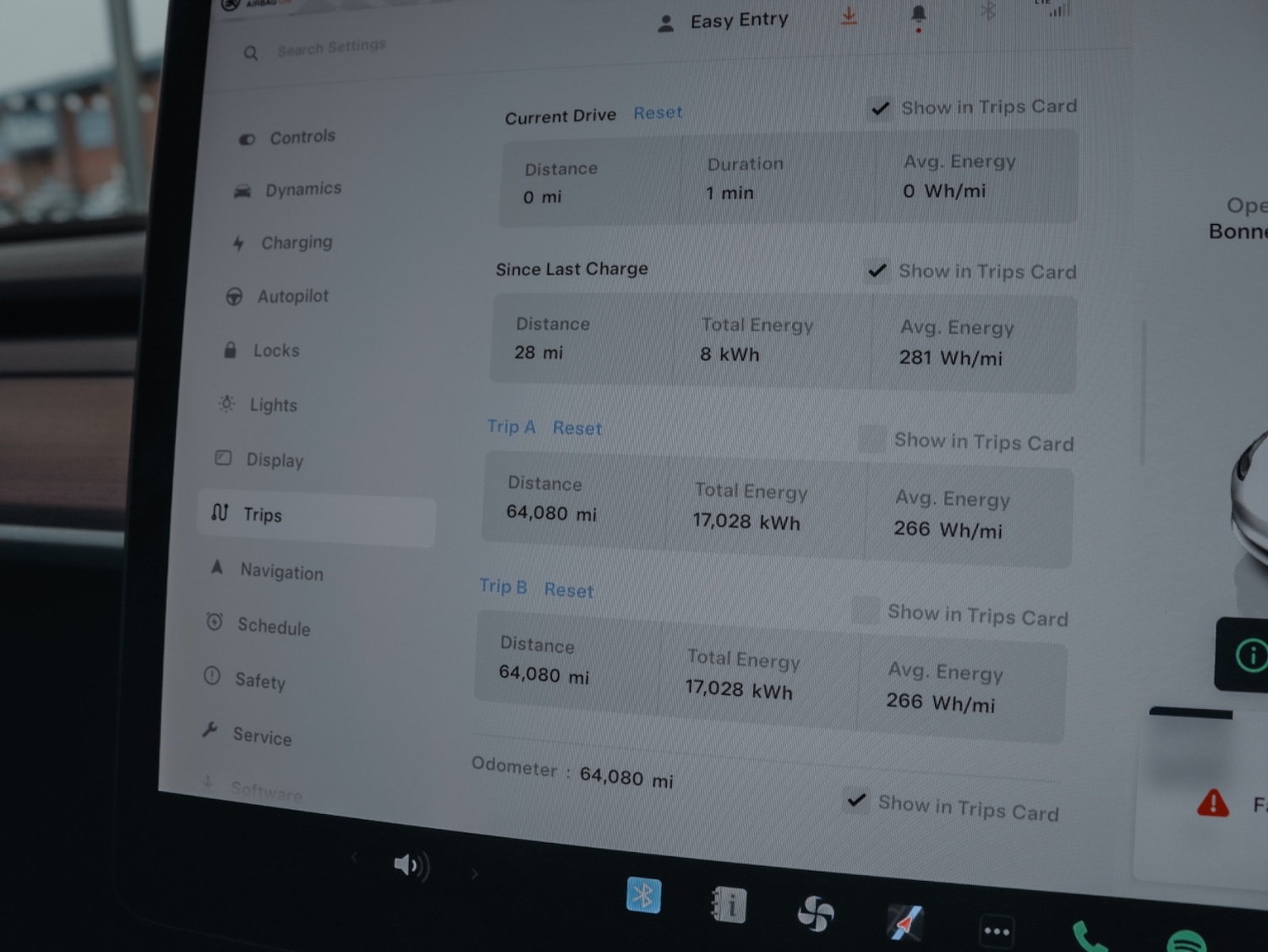Click the Safety exclamation icon

pyautogui.click(x=212, y=676)
